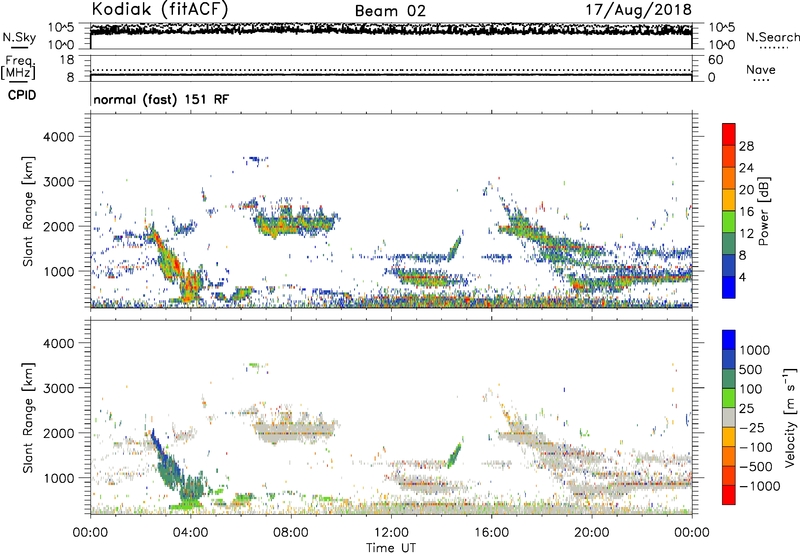The height and width of the screenshot is (554, 800).
Task: Click the gray band of Velocity colorbar
Action: coord(729,417)
